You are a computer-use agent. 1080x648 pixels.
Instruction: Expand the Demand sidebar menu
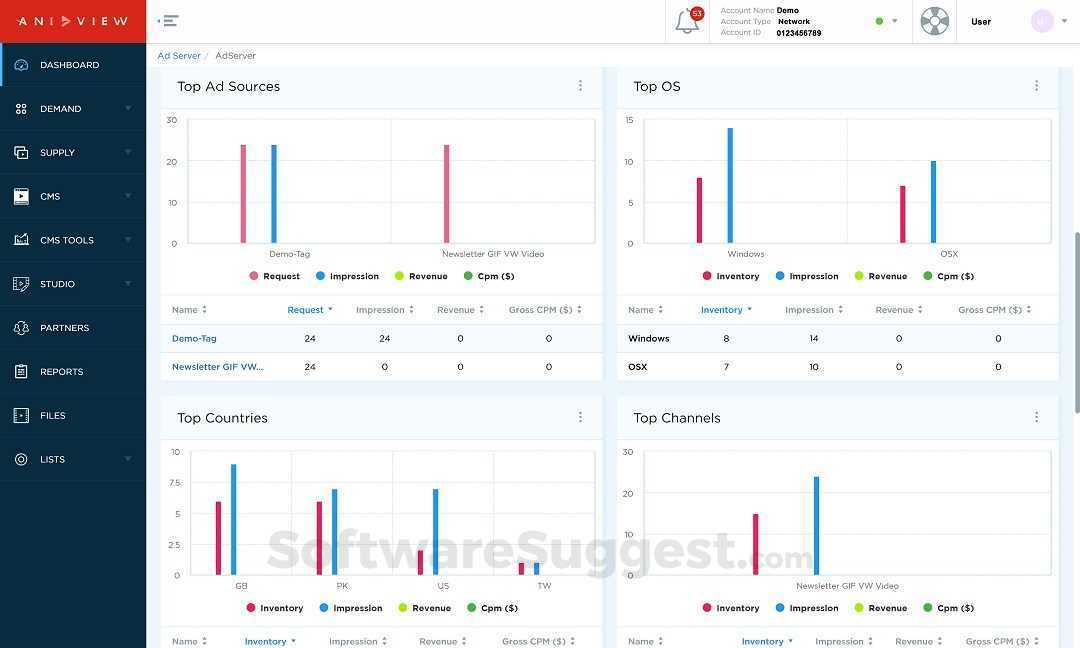73,109
